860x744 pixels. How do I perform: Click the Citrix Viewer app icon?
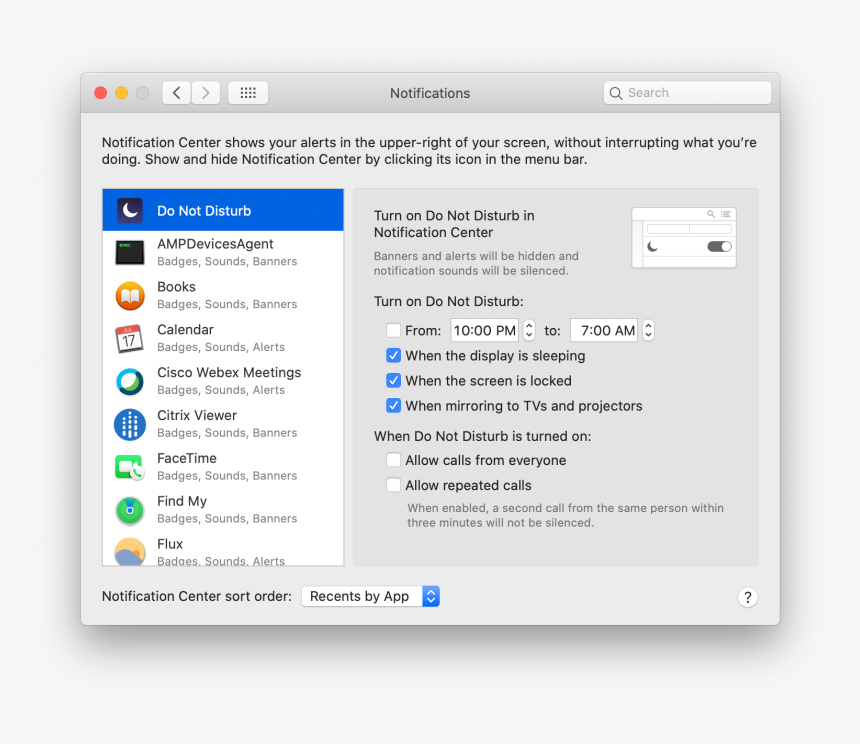(129, 424)
